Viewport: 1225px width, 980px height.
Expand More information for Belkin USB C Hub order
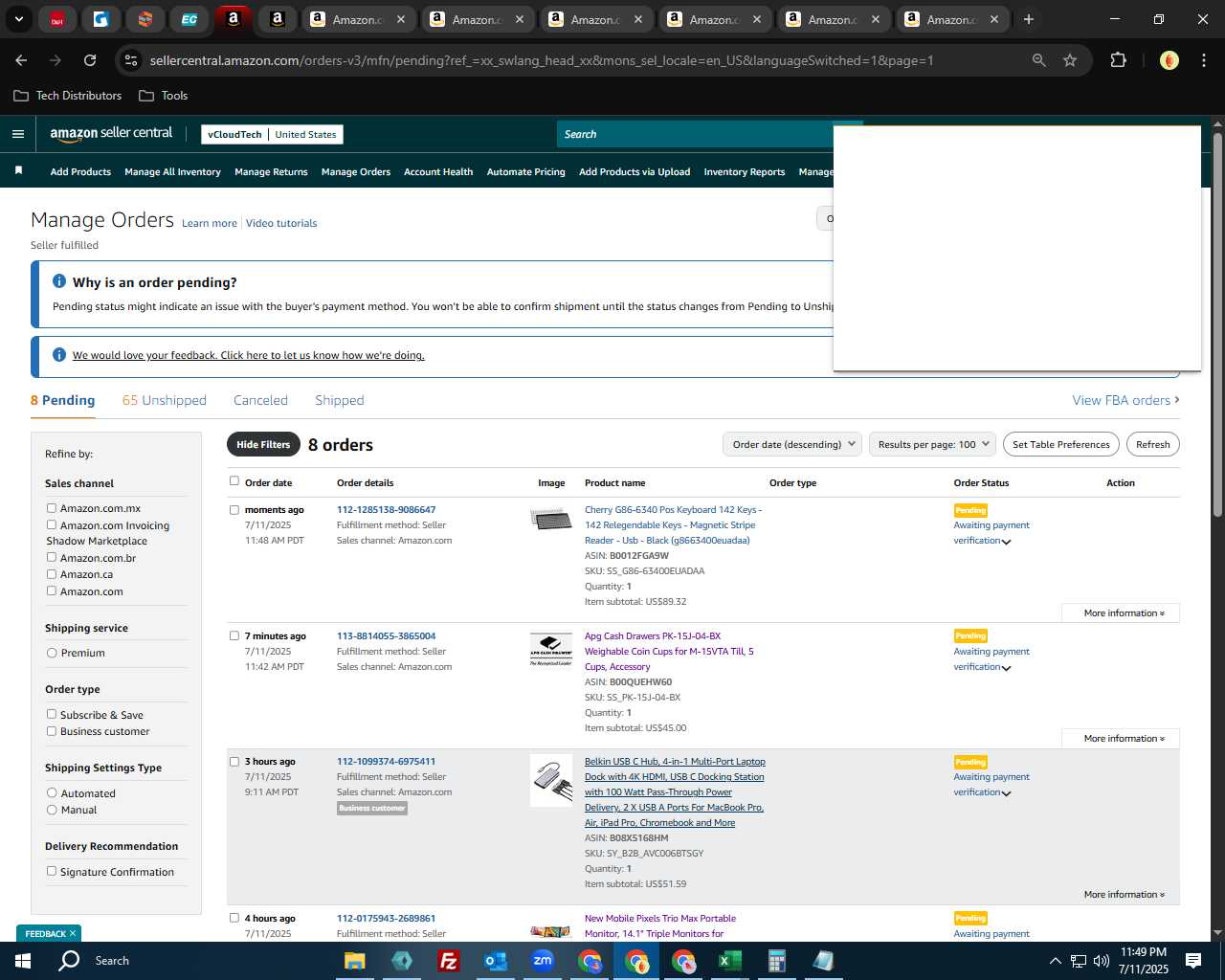[x=1124, y=895]
